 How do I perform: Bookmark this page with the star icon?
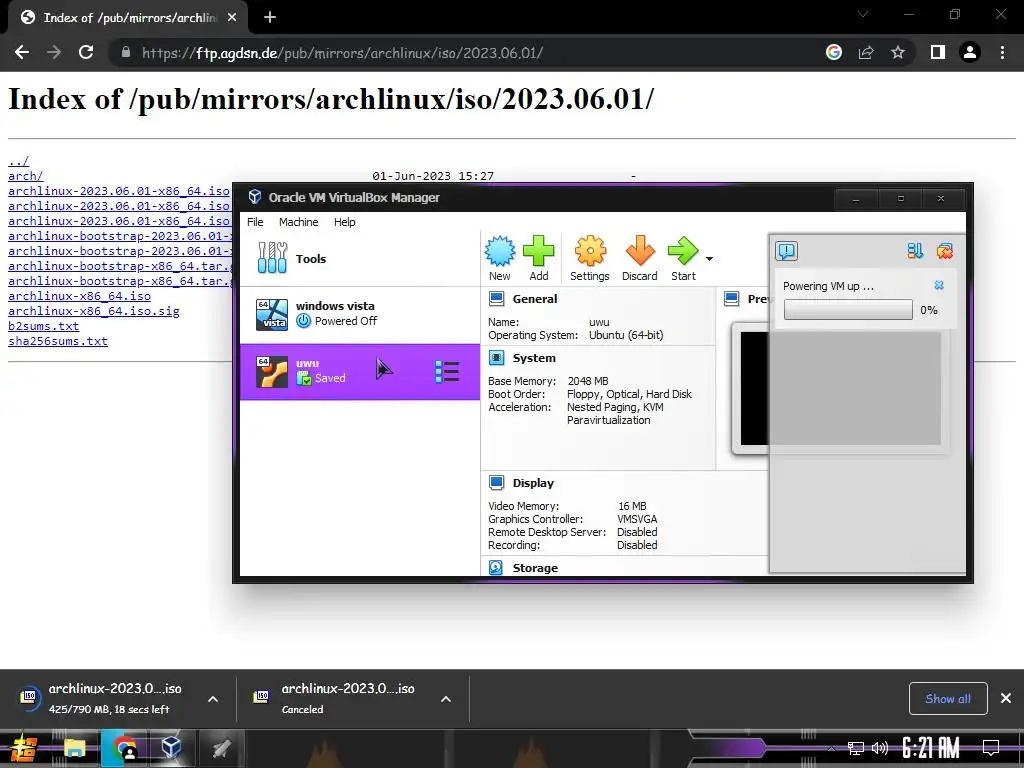[x=898, y=52]
